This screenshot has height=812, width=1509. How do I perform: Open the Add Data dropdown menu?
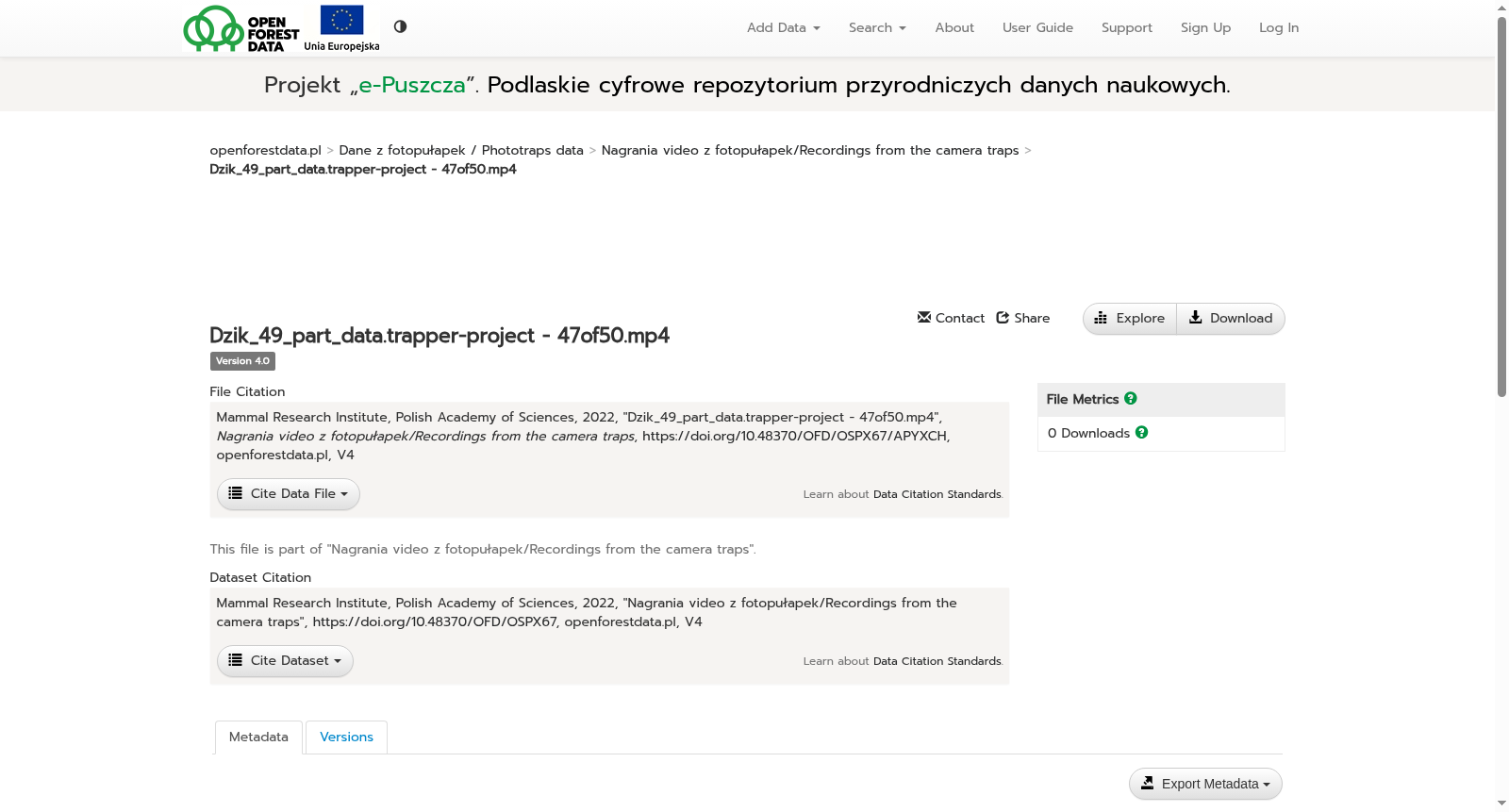[783, 28]
